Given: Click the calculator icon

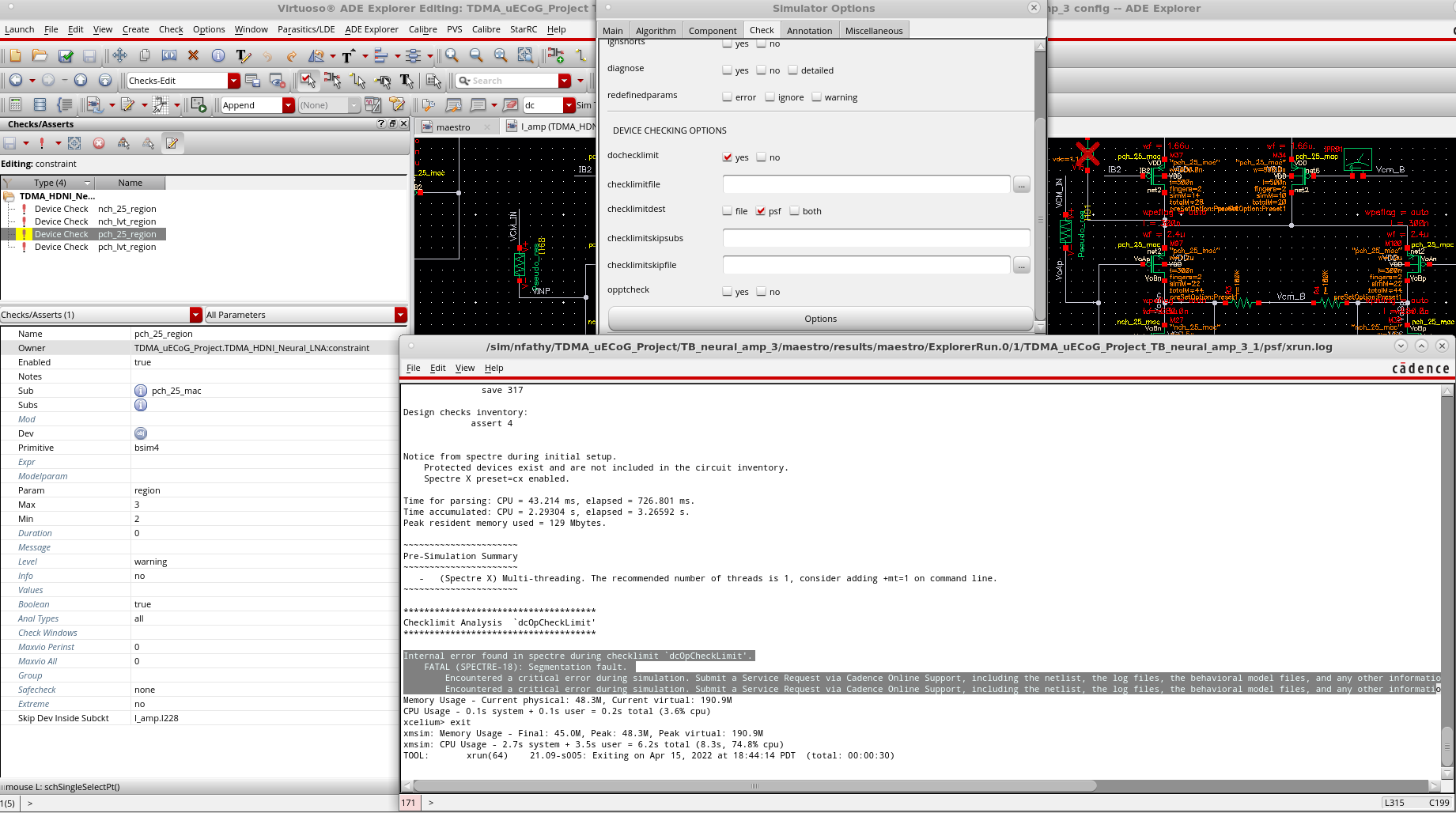Looking at the screenshot, I should point(15,104).
